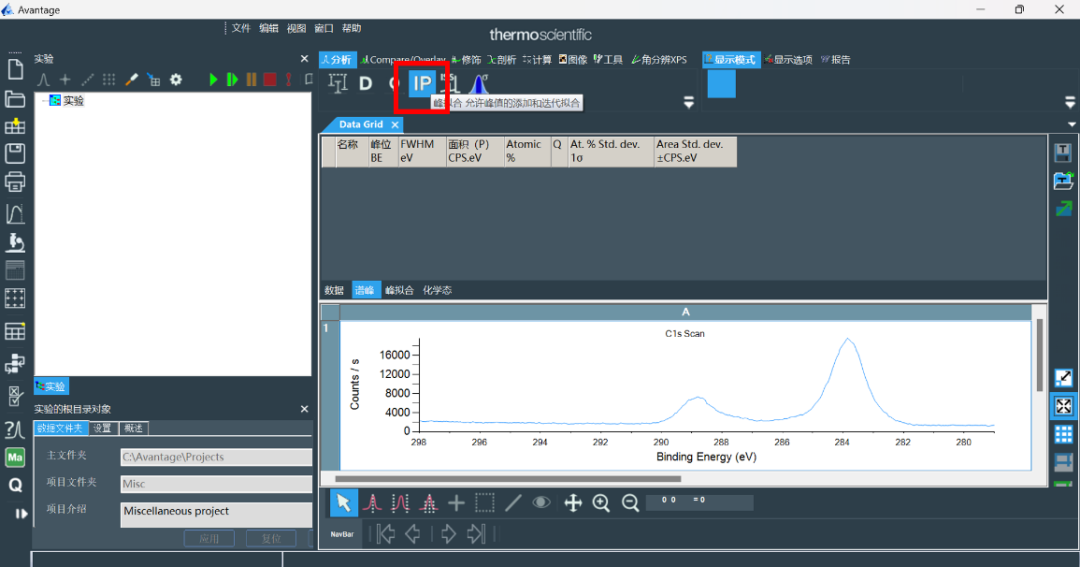This screenshot has height=567, width=1080.
Task: Click the curve chart icon in sidebar
Action: pyautogui.click(x=15, y=214)
